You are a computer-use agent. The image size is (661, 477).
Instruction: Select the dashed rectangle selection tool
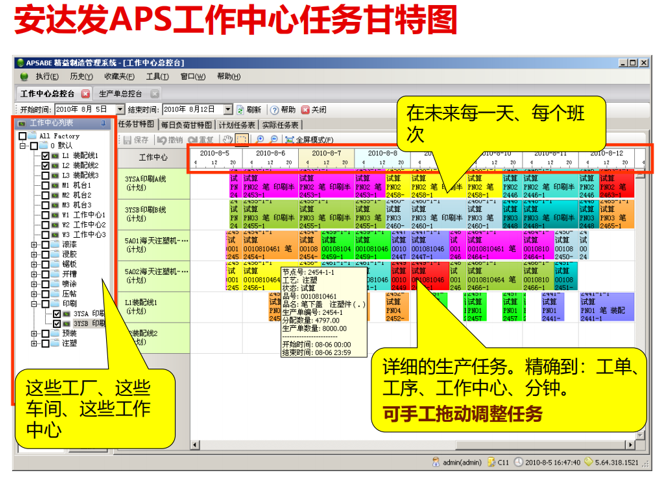[x=242, y=139]
